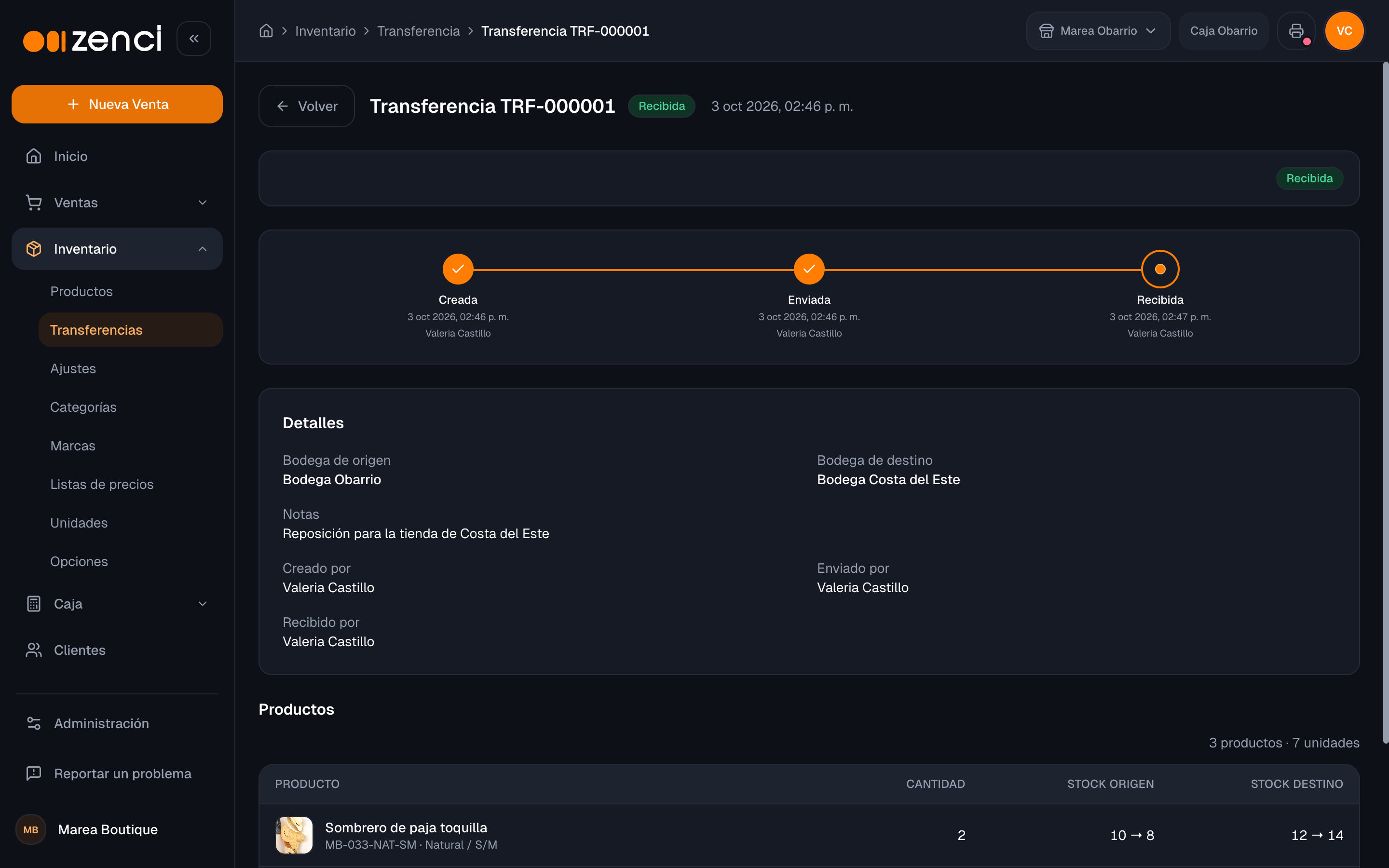The height and width of the screenshot is (868, 1389).
Task: Click the CANTIDAD column header
Action: point(936,784)
